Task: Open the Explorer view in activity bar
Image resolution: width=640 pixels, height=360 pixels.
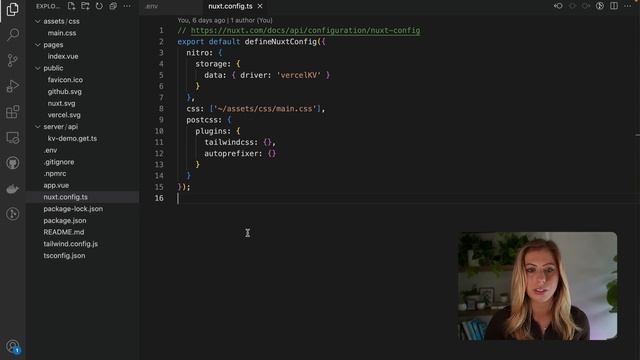Action: 13,9
